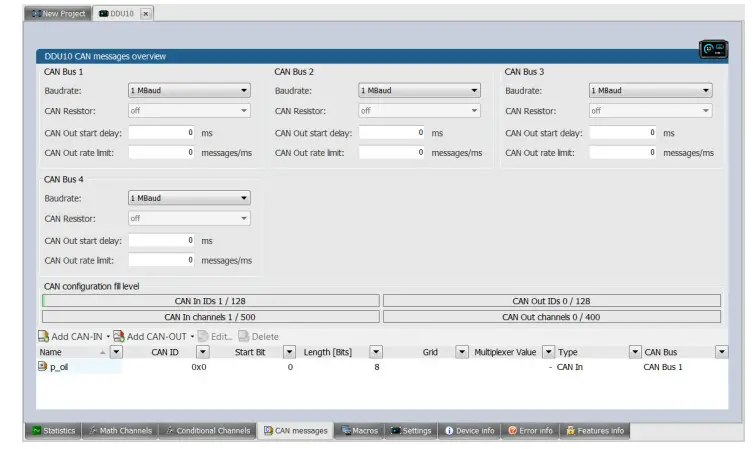Click the CAN Bus 1 table cell
The image size is (753, 449).
pos(663,367)
